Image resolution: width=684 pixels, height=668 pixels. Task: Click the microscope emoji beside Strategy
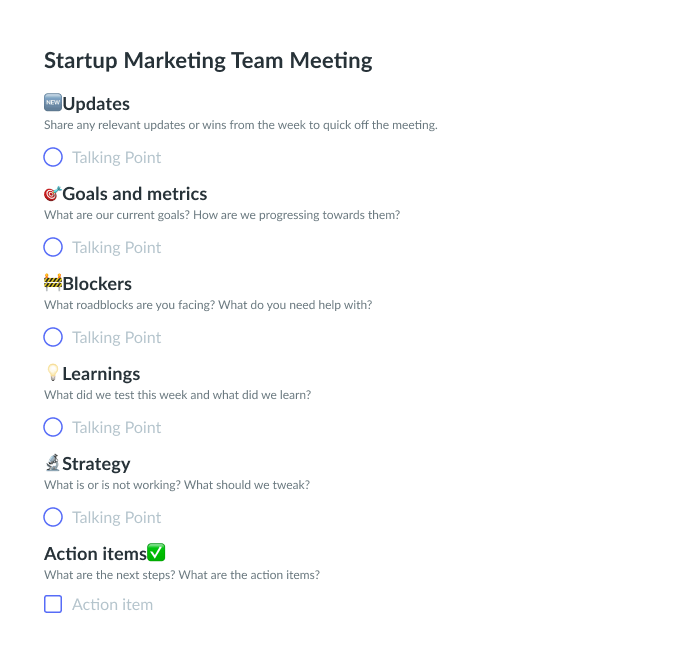(53, 463)
